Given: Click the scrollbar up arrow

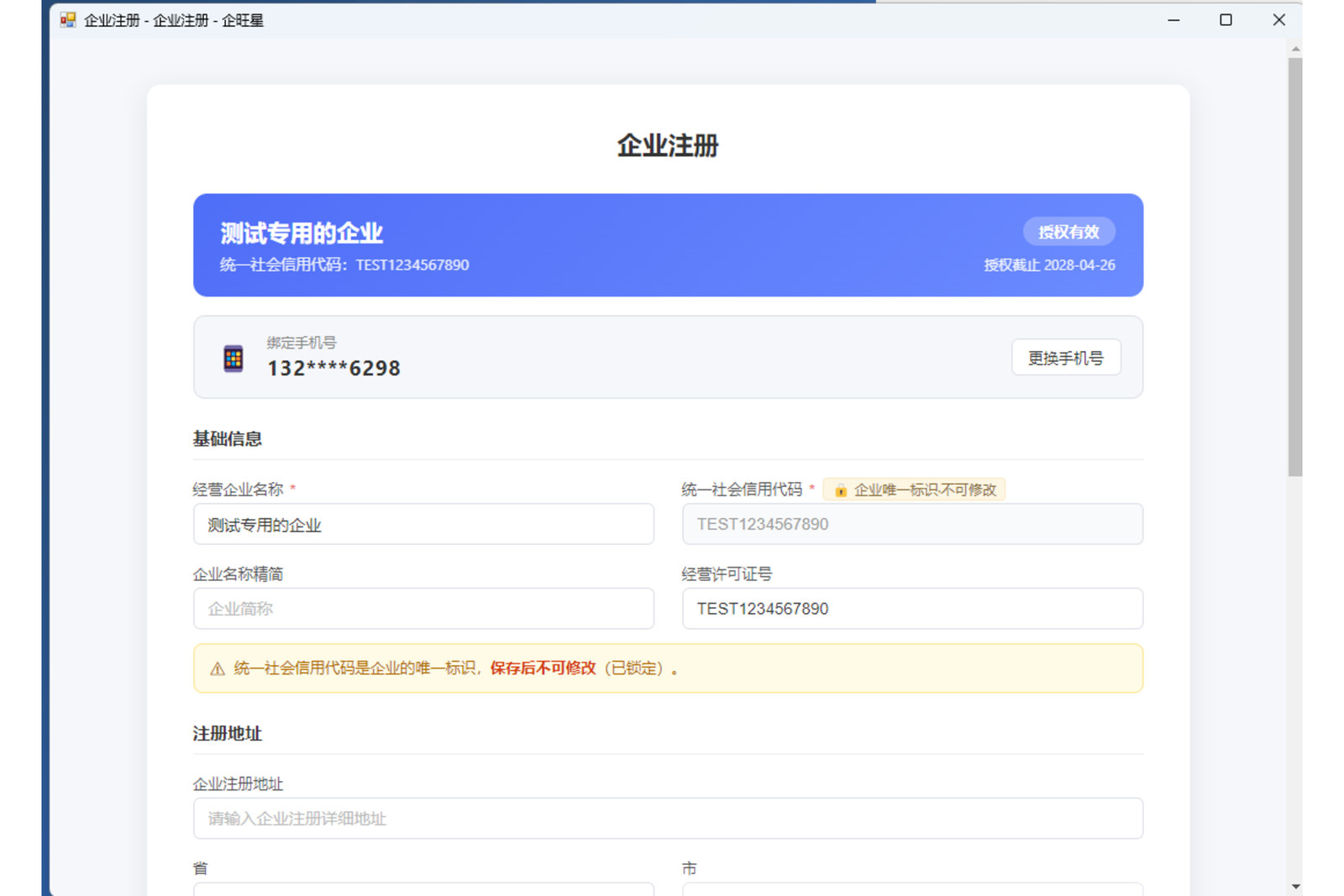Looking at the screenshot, I should coord(1296,49).
